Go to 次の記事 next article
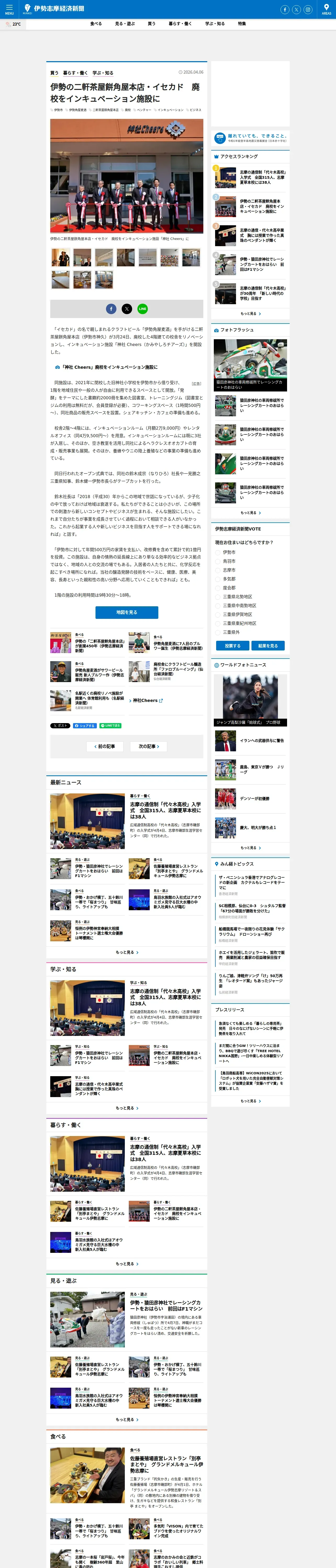This screenshot has height=1568, width=336. (149, 746)
